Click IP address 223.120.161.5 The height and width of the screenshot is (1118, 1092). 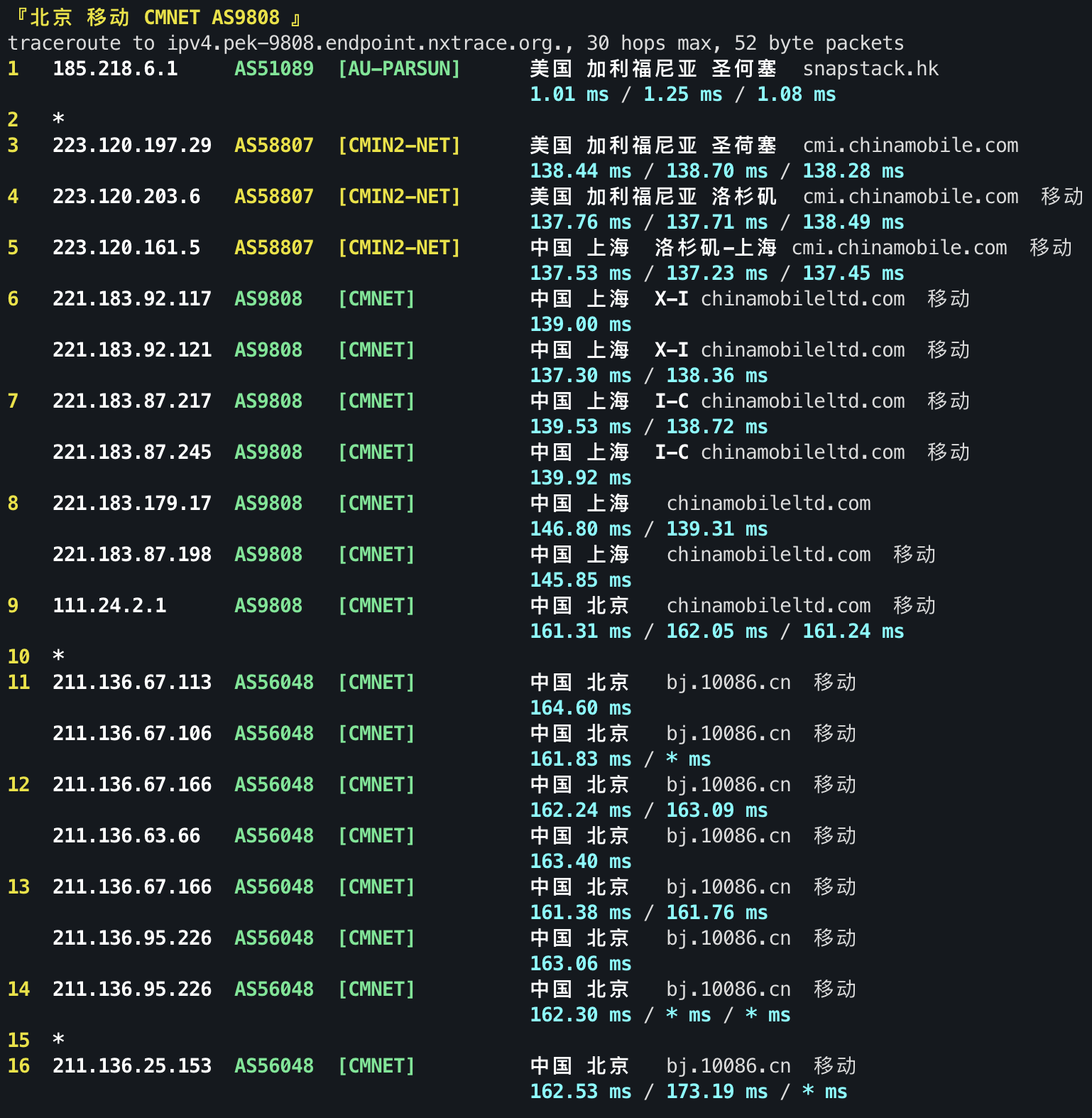click(126, 248)
